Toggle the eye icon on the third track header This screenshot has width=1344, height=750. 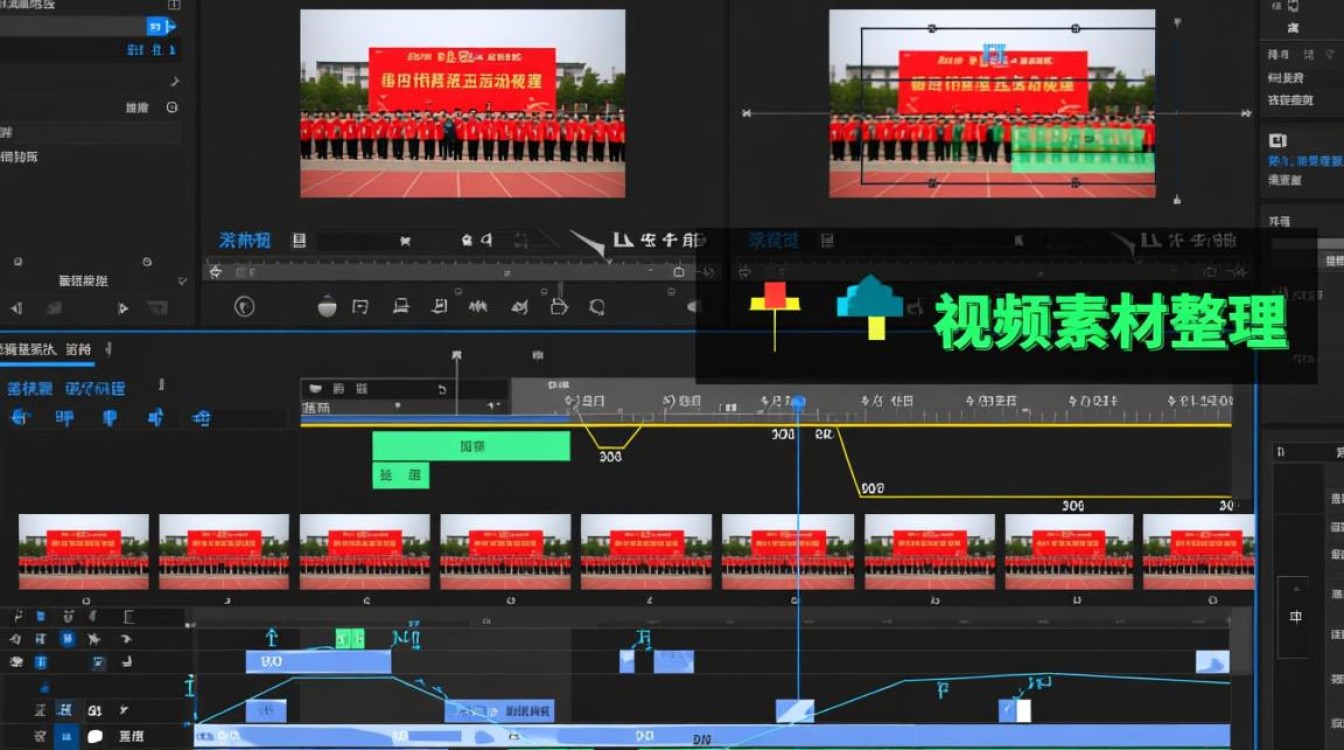16,662
